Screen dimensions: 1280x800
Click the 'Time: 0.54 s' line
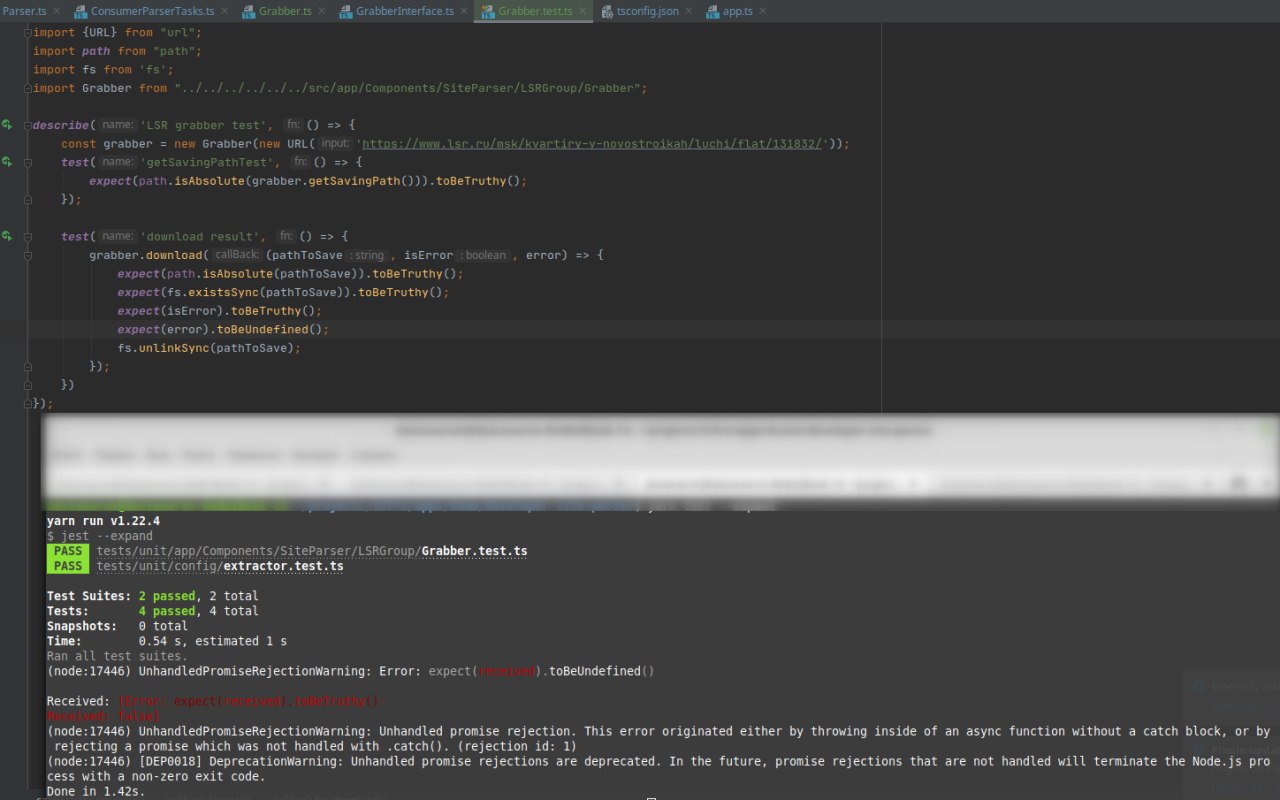pyautogui.click(x=167, y=641)
